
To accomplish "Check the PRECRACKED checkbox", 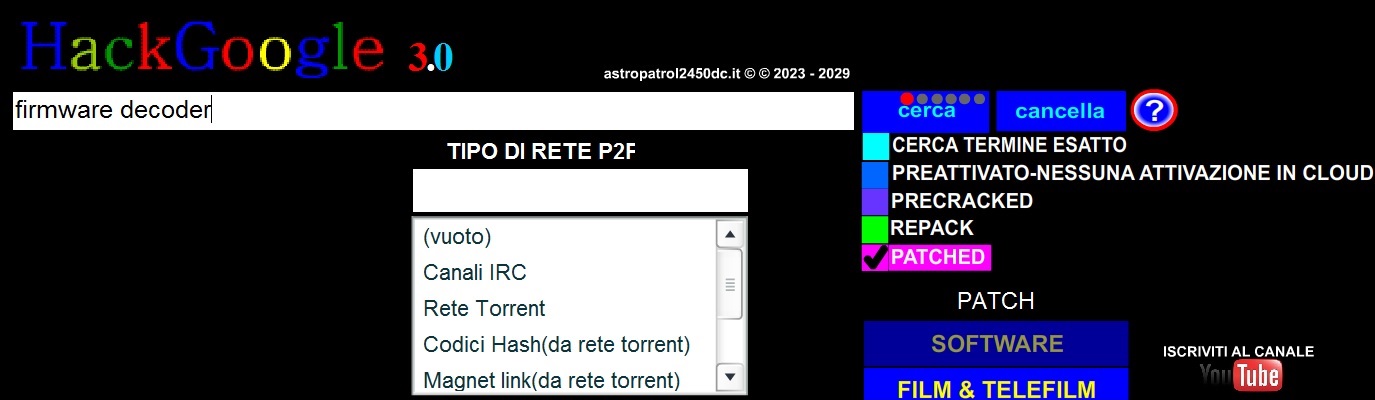I will click(x=875, y=201).
